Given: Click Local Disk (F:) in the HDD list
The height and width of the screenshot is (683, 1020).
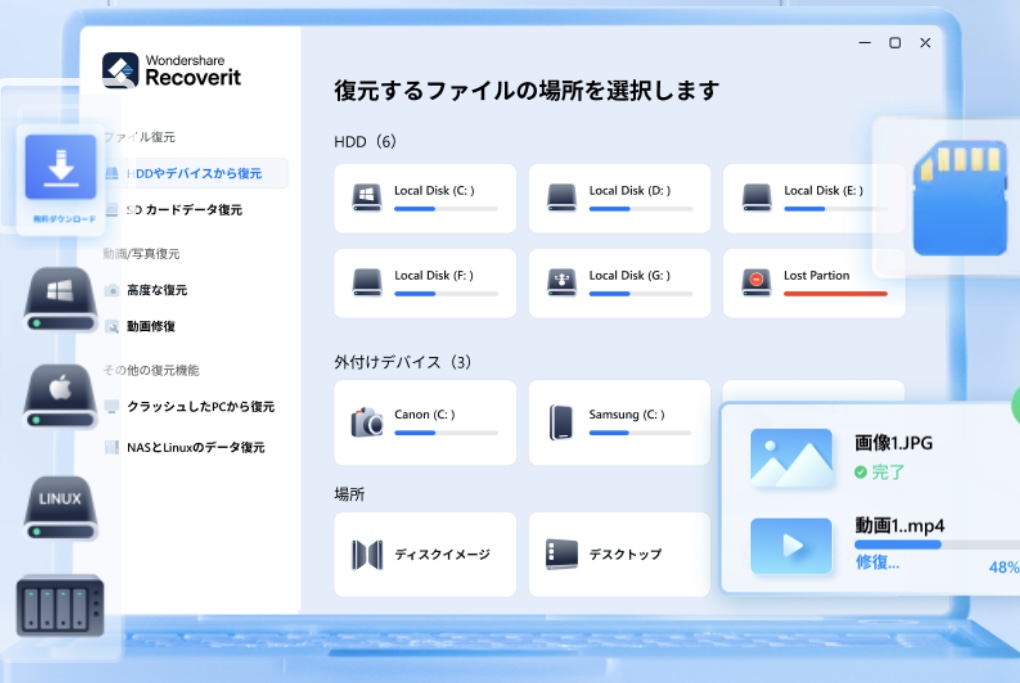Looking at the screenshot, I should 366,283.
